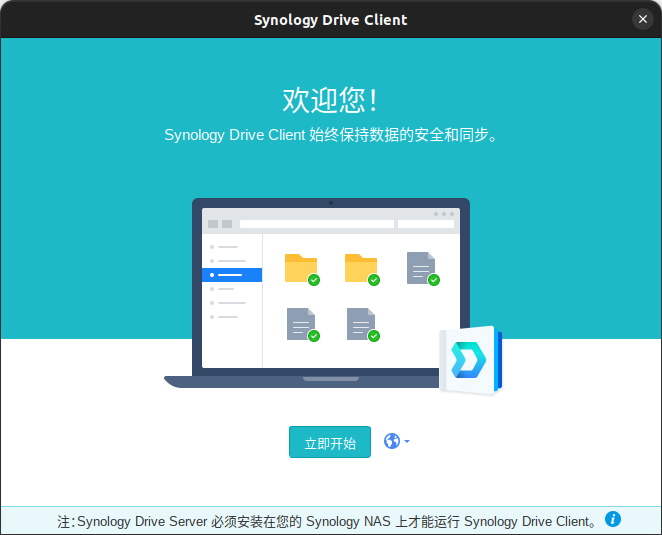Open the globe language selector dropdown
The height and width of the screenshot is (535, 662).
(396, 441)
